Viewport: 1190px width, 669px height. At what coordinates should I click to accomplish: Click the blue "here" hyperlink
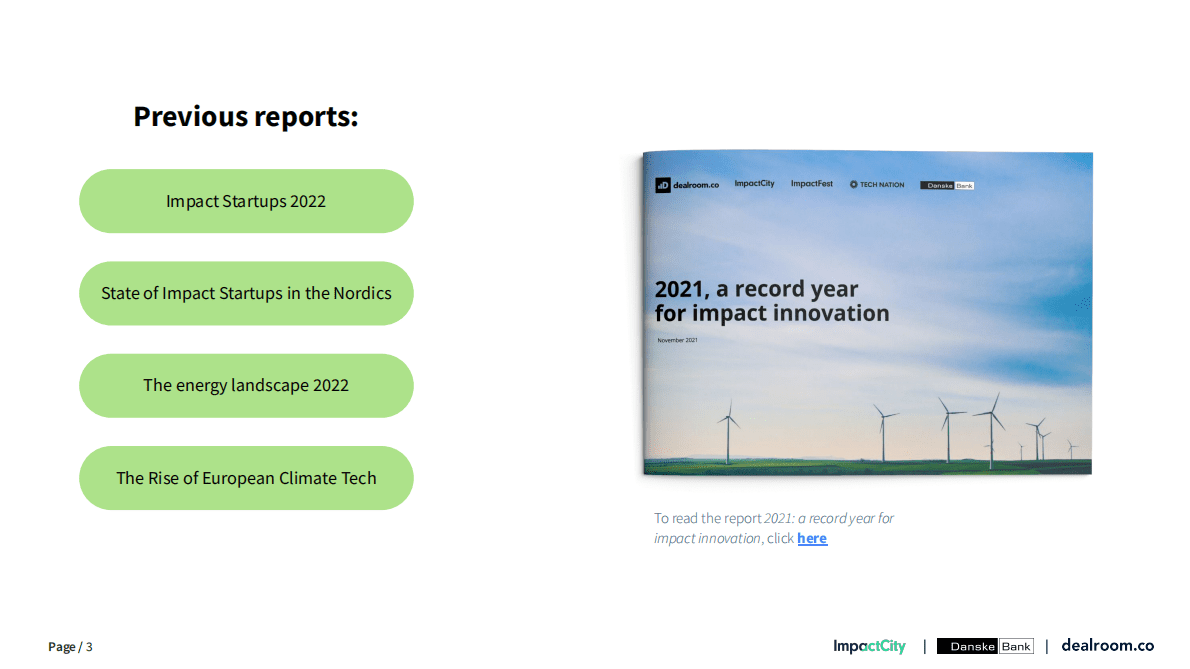coord(811,539)
